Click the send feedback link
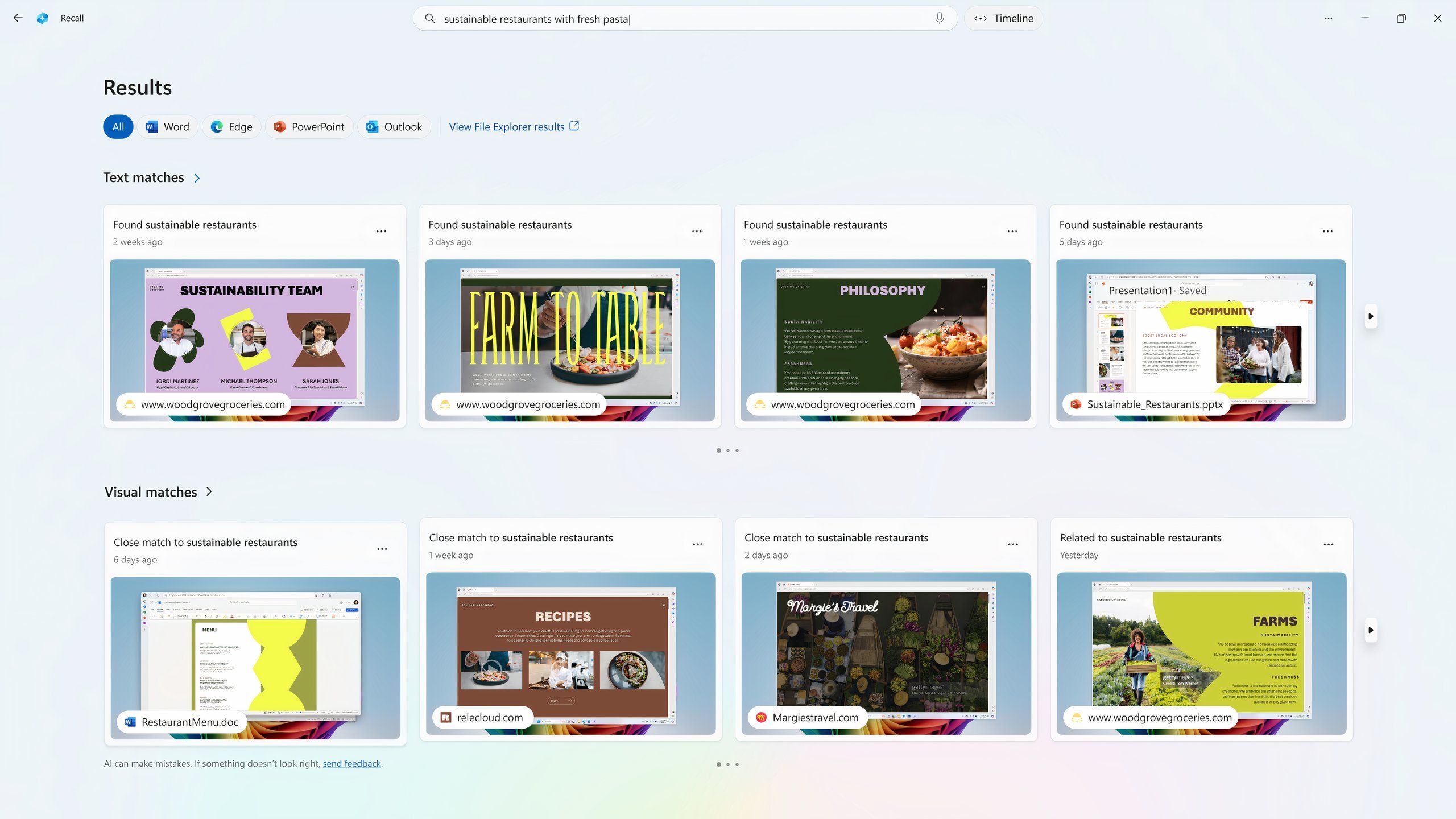Image resolution: width=1456 pixels, height=819 pixels. 352,763
